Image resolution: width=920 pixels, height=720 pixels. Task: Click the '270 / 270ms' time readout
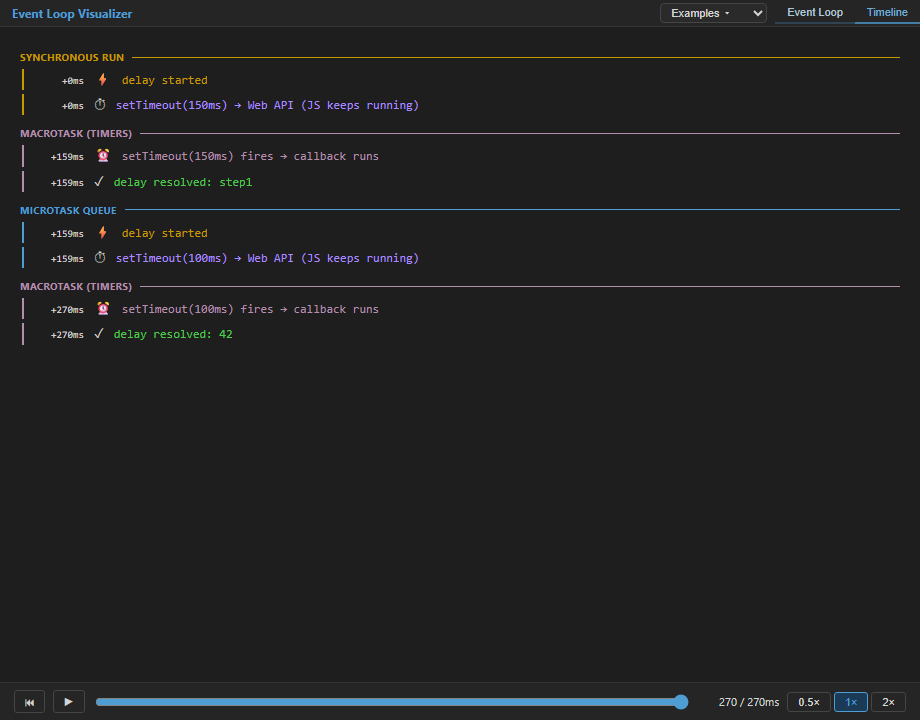click(x=749, y=702)
